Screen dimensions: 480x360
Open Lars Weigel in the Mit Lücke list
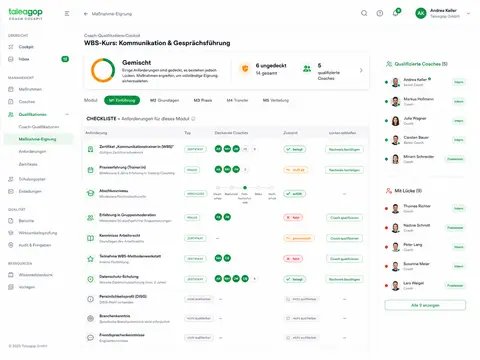click(x=425, y=285)
